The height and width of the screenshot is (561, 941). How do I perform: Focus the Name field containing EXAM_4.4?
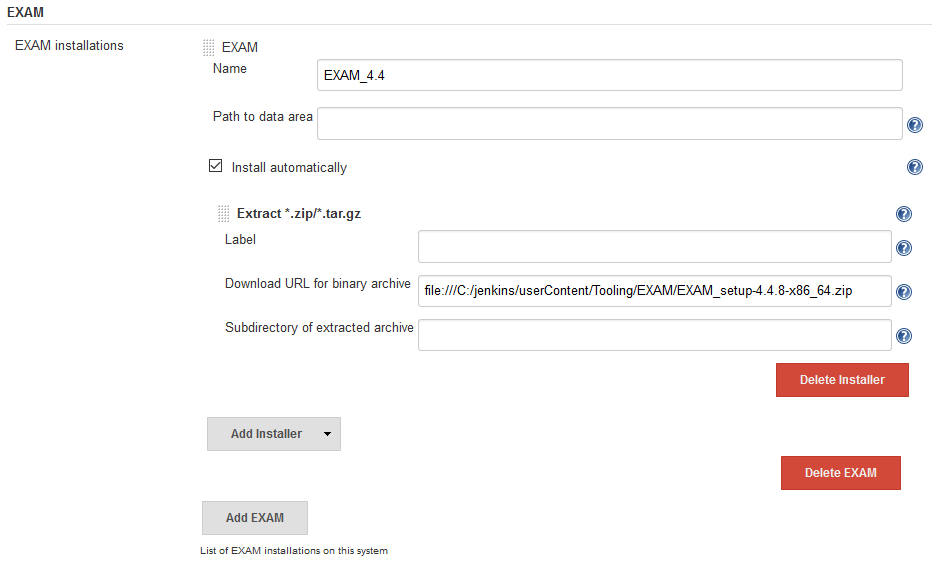[610, 75]
